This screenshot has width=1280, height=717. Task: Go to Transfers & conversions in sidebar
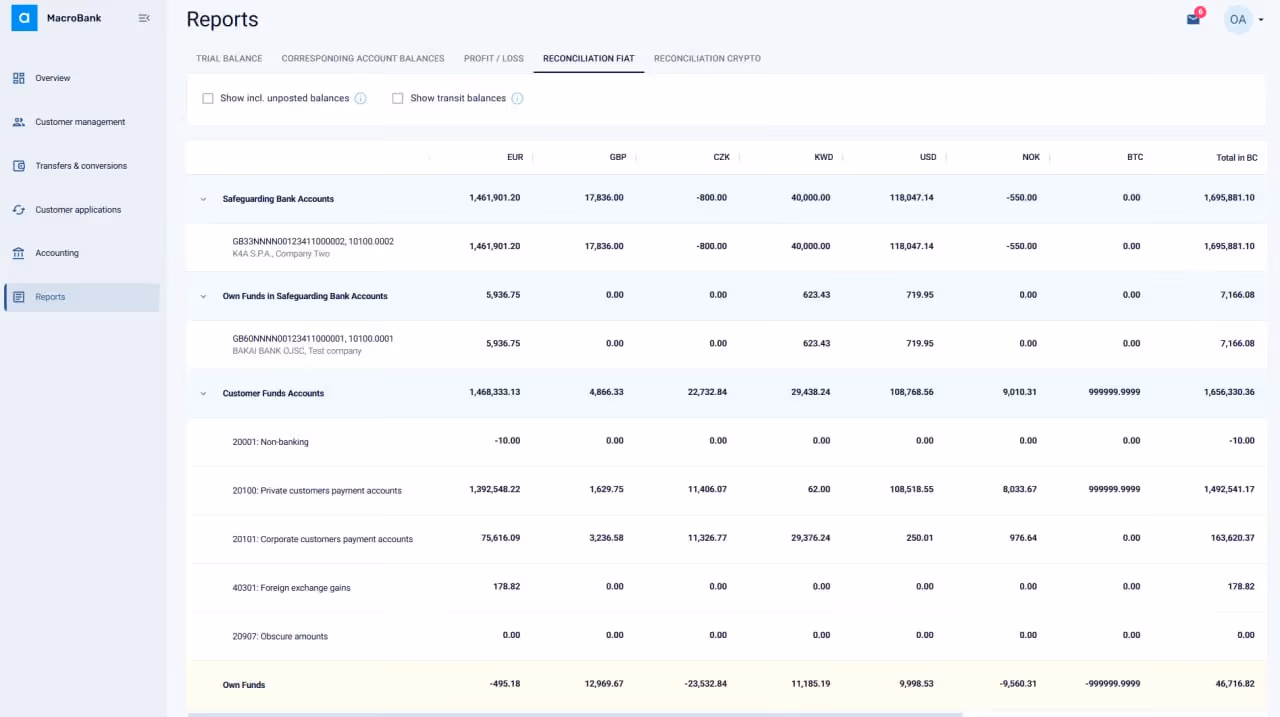point(82,166)
